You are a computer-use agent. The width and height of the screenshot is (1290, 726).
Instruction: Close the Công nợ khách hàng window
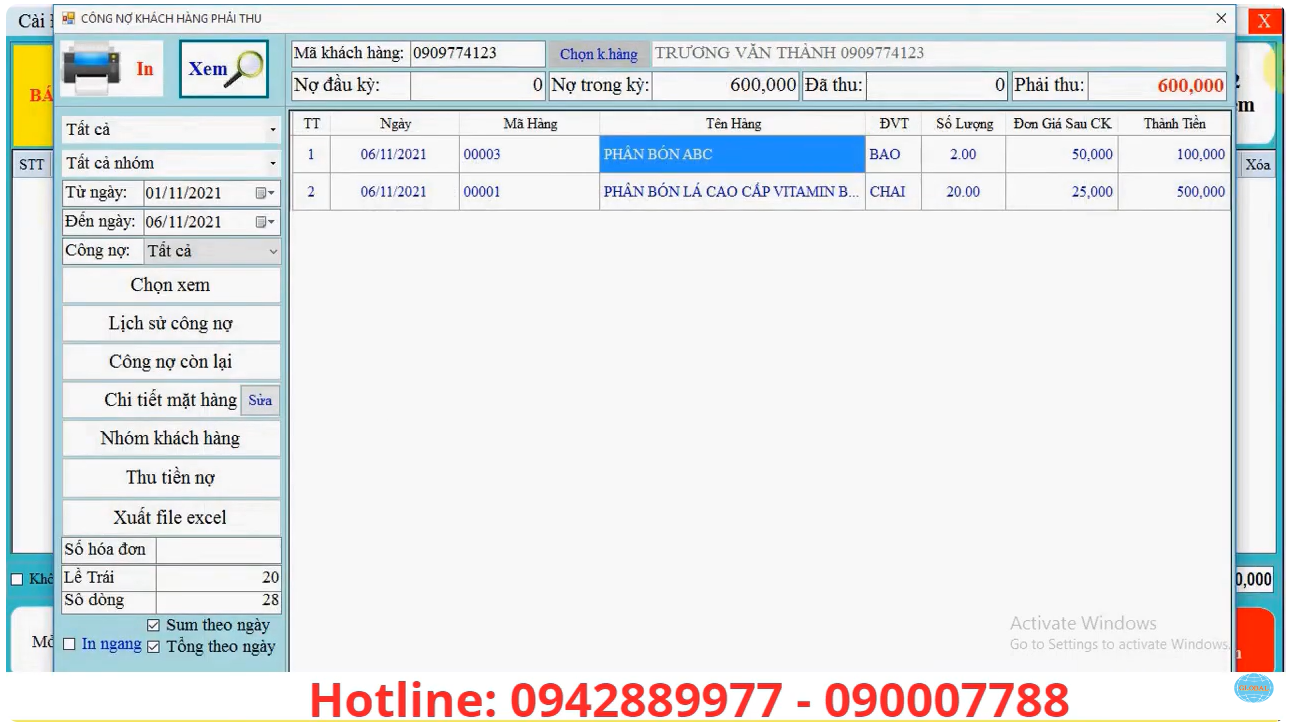pyautogui.click(x=1220, y=18)
